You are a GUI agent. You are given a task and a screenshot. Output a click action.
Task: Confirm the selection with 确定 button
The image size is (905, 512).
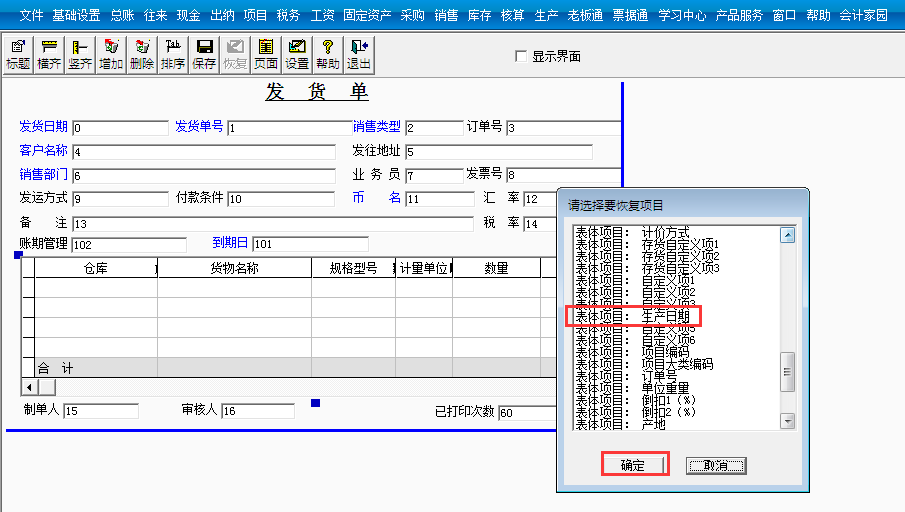[x=633, y=465]
